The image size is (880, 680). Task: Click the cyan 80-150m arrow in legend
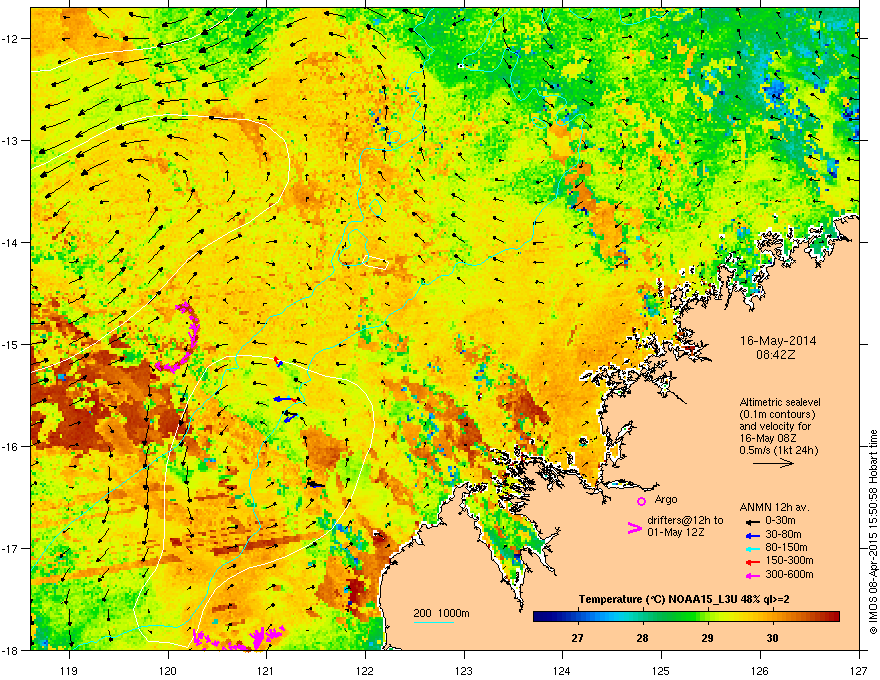coord(753,548)
